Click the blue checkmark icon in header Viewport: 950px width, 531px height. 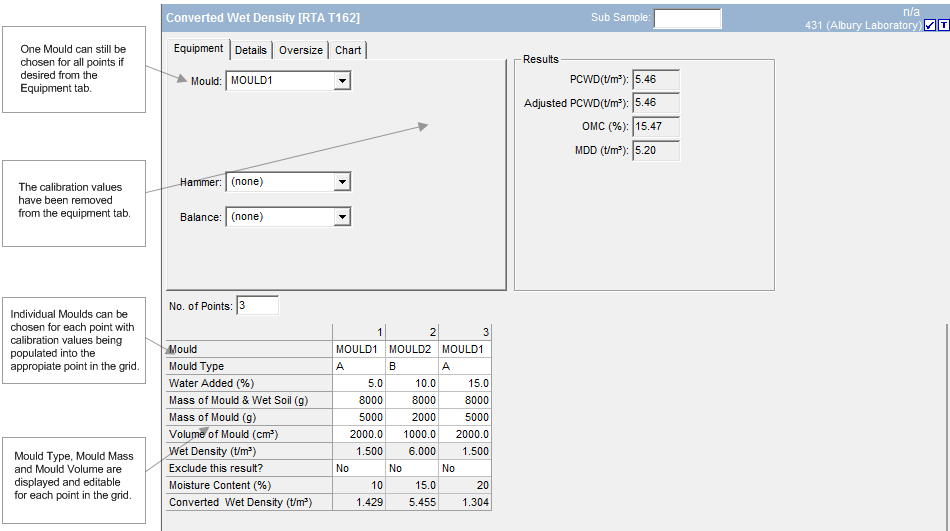click(x=930, y=25)
